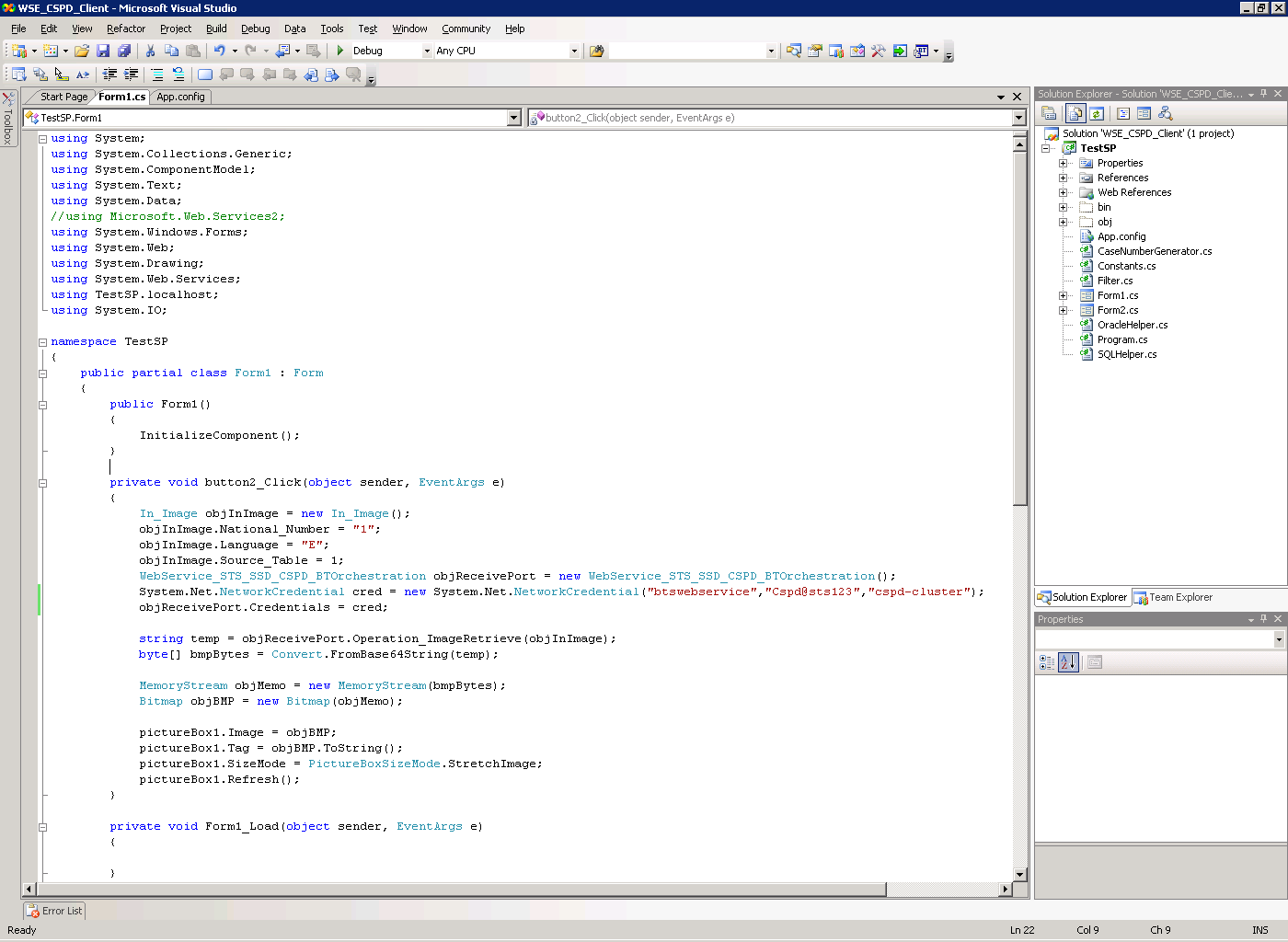This screenshot has height=942, width=1288.
Task: Click the Start Page toolbar icon
Action: click(x=900, y=51)
